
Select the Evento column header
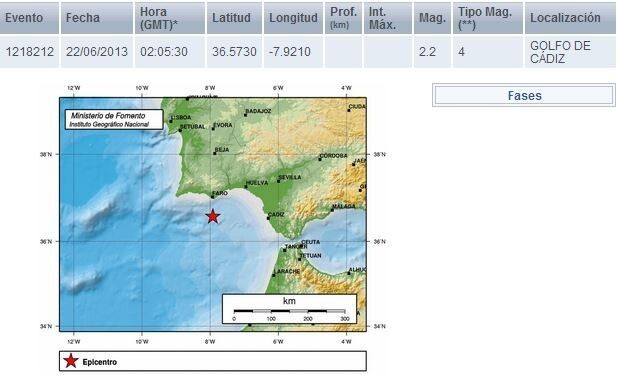tap(30, 18)
